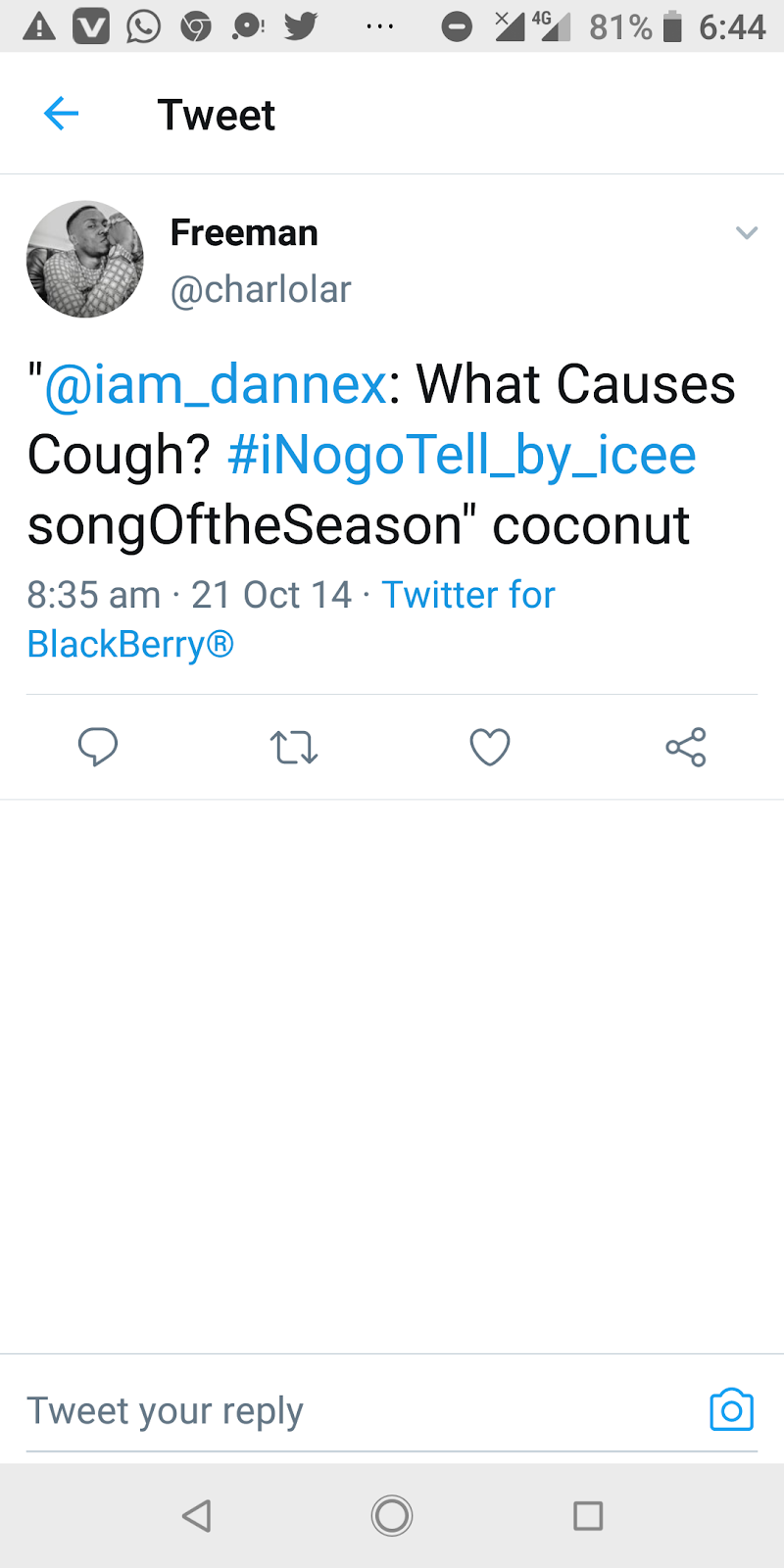Tap the WhatsApp notification icon
Screen dimensions: 784x1568
pos(143,26)
